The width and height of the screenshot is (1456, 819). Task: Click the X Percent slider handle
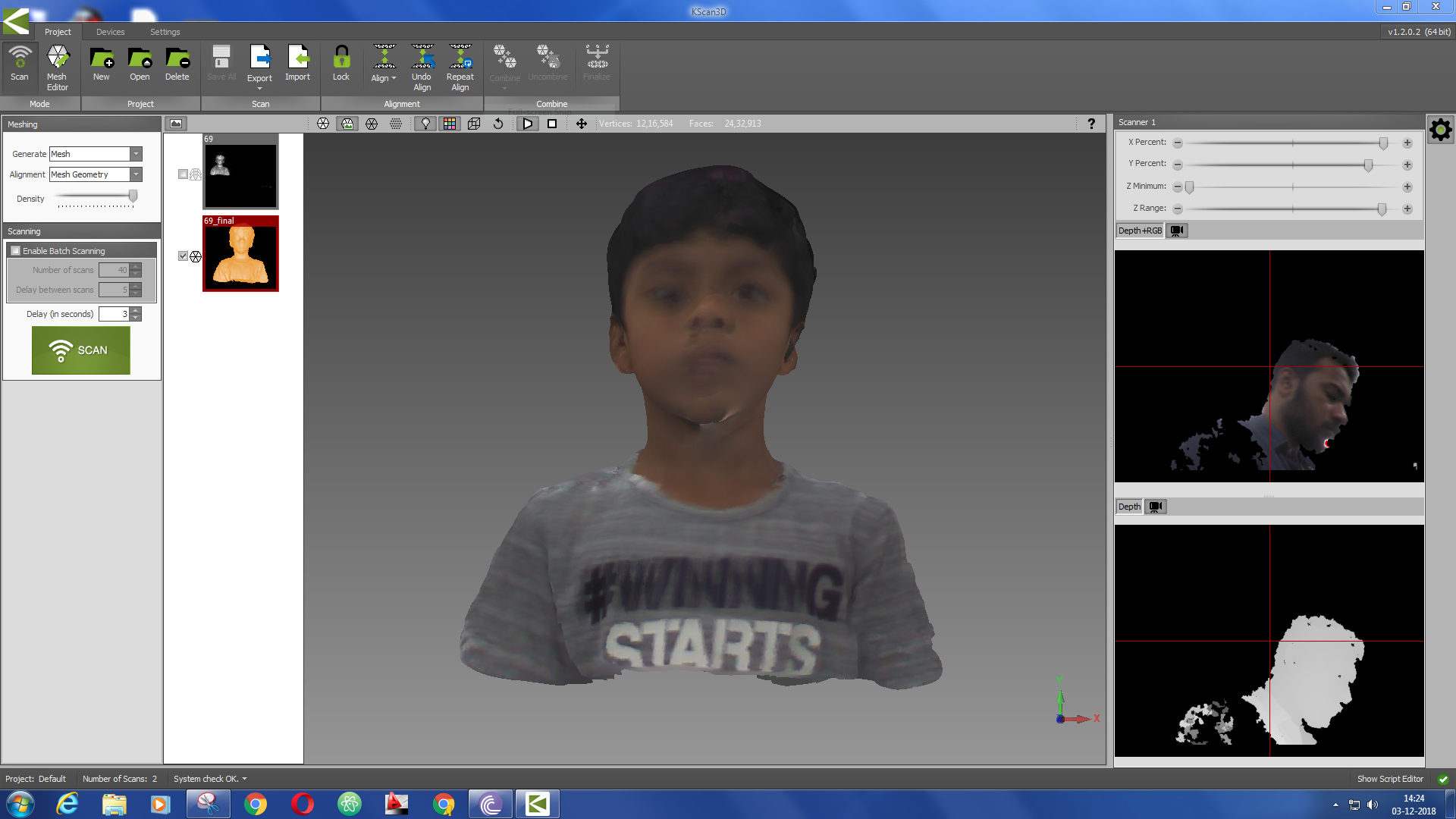pyautogui.click(x=1383, y=143)
